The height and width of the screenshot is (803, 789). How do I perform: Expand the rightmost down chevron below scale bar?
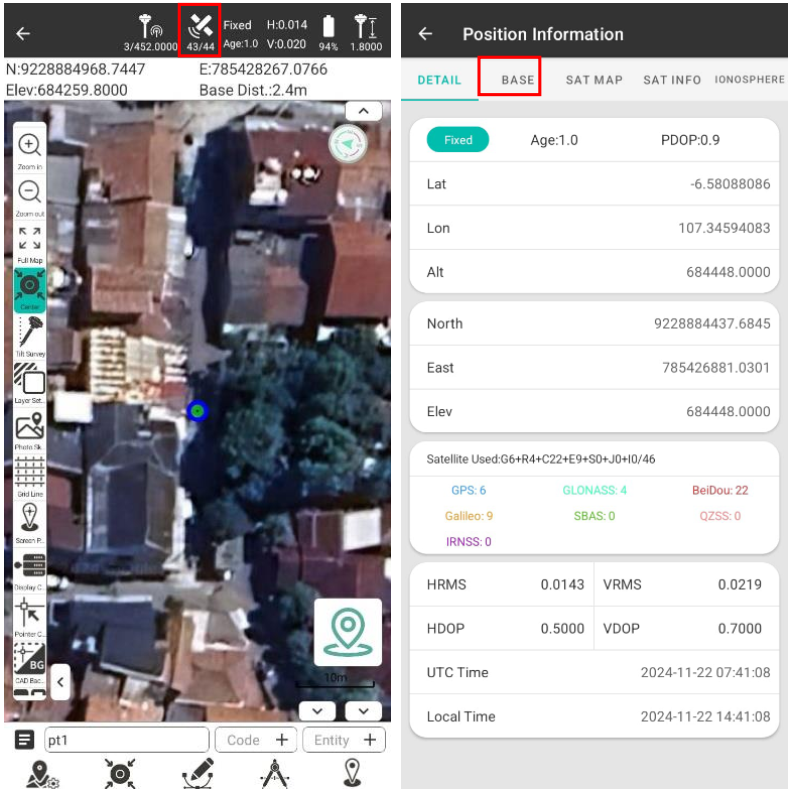(x=363, y=711)
